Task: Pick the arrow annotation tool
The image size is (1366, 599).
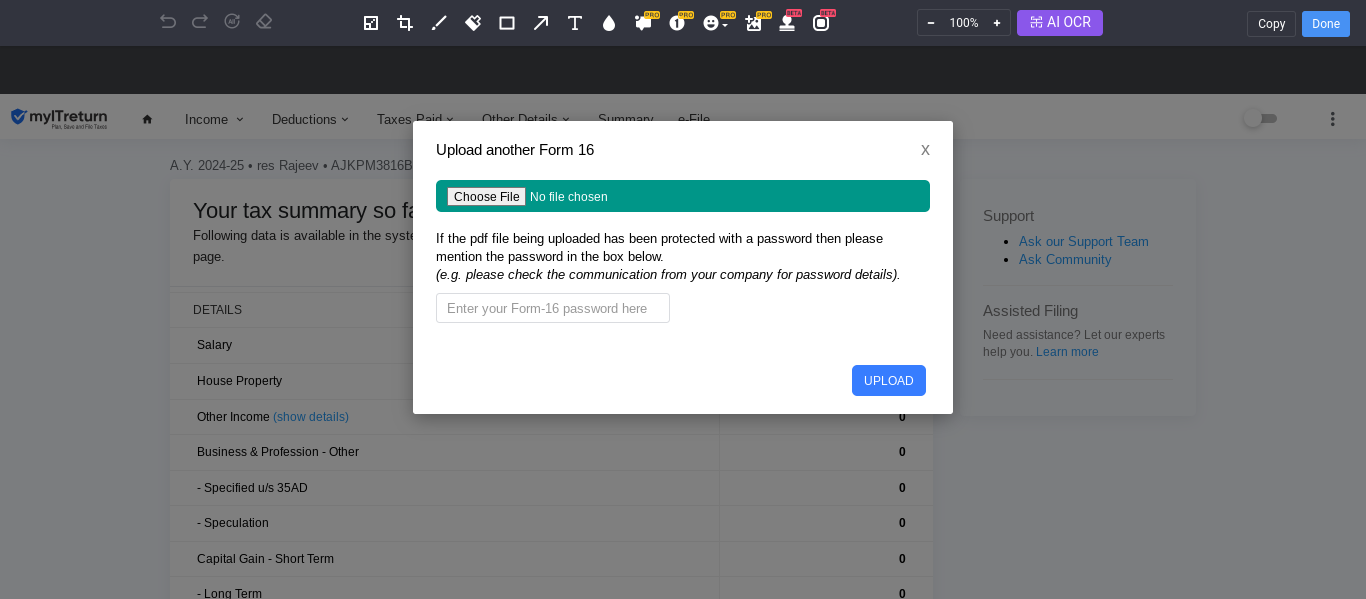Action: coord(541,23)
